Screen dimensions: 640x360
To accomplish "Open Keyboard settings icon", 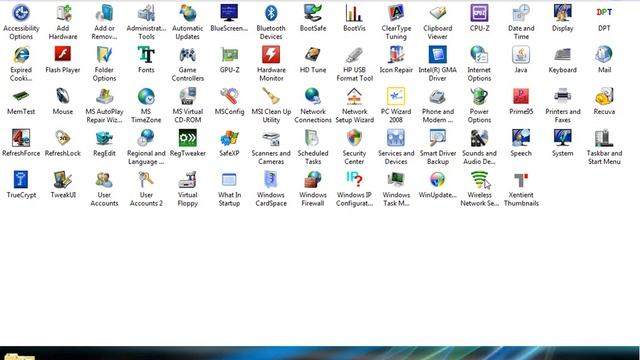I will tap(562, 55).
